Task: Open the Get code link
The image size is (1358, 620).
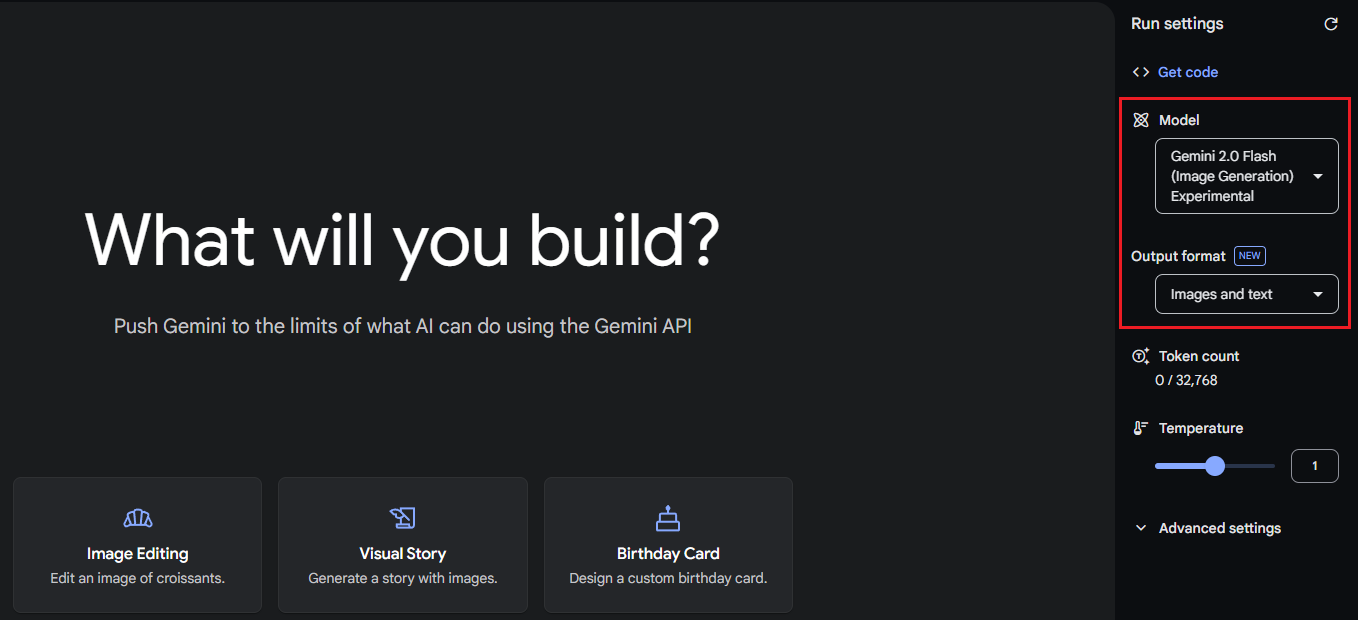Action: point(1187,72)
